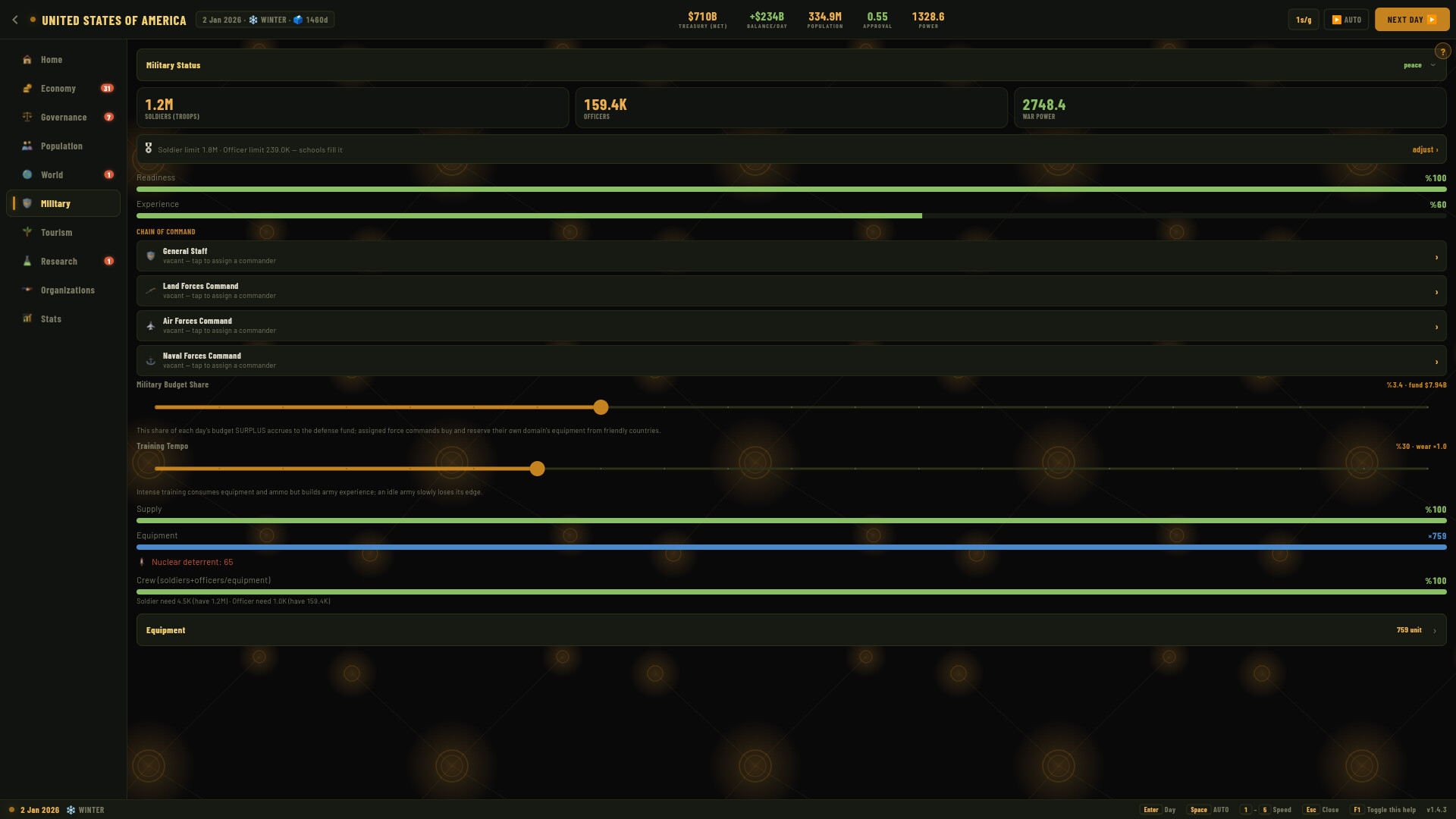The height and width of the screenshot is (819, 1456).
Task: Click the Naval Forces anchor icon
Action: pos(150,361)
